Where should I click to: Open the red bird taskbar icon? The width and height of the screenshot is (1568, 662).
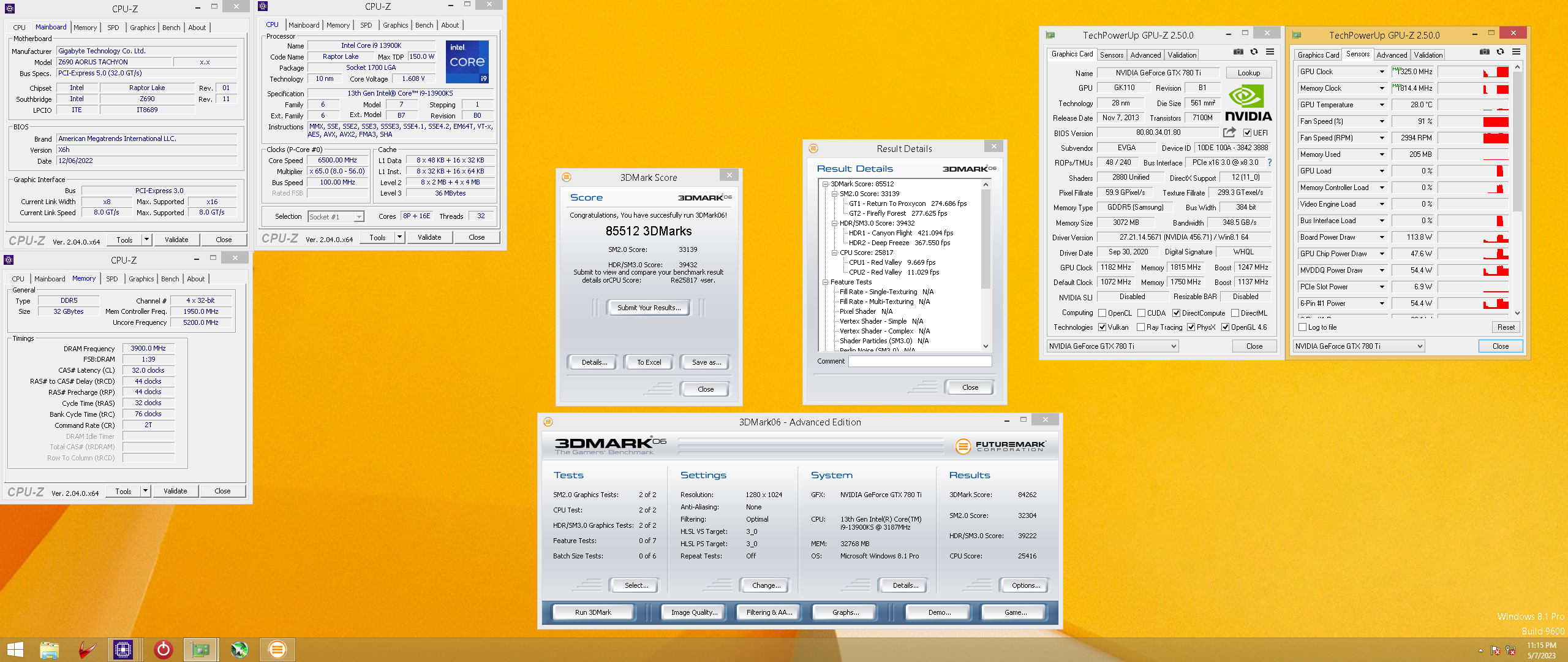[x=87, y=650]
